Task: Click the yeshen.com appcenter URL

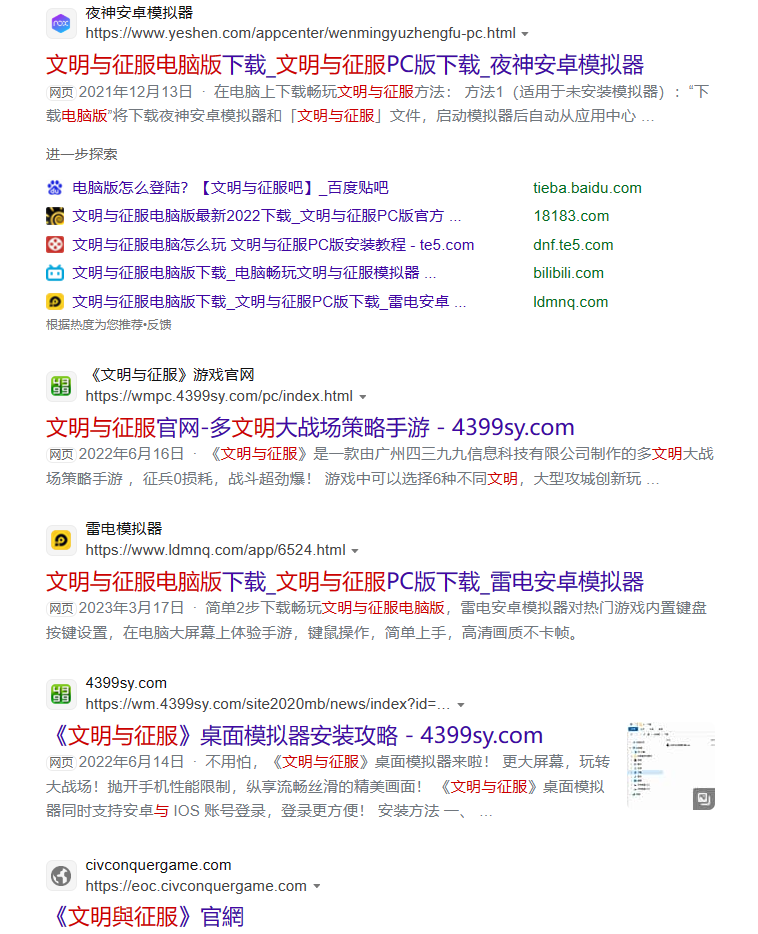Action: [301, 33]
